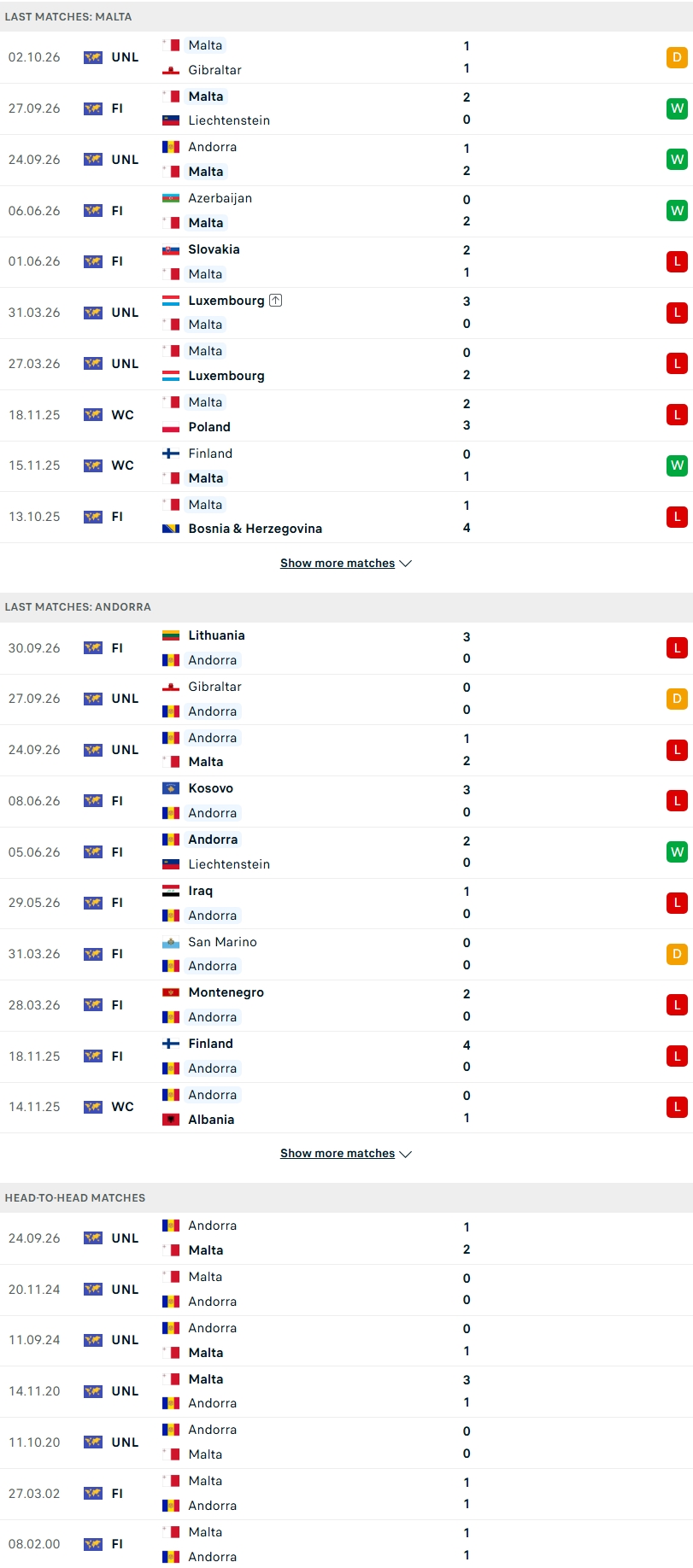Open the 14.11.20 head-to-head Malta vs Andorra match
Image resolution: width=693 pixels, height=1568 pixels.
pos(346,1391)
